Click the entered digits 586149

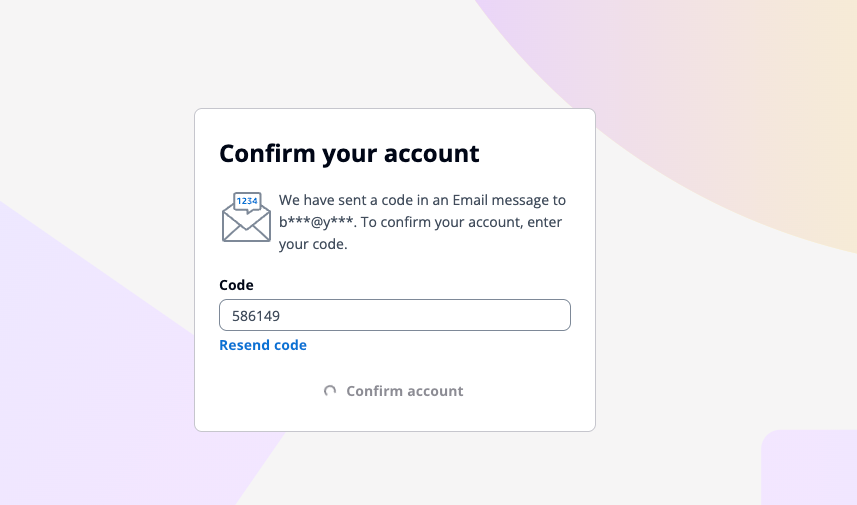pos(256,316)
